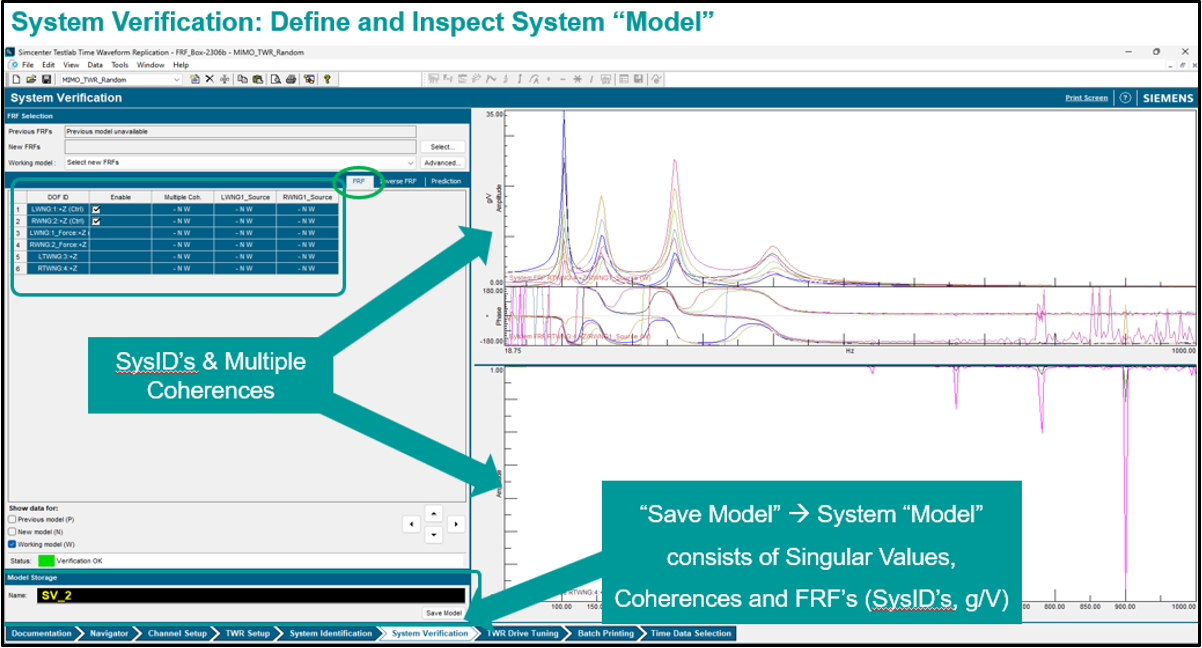Click the Copy toolbar icon

pos(243,79)
